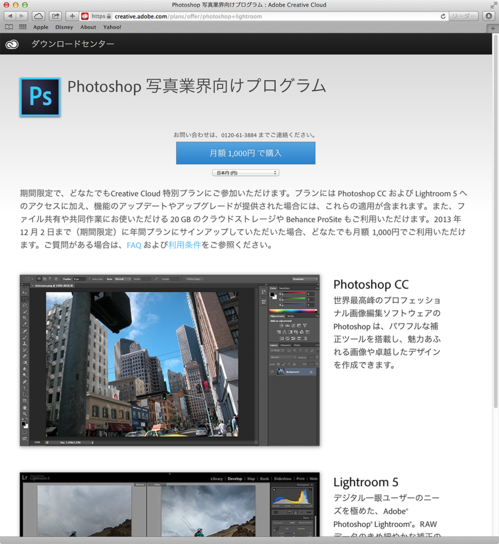Open the About bookmark
This screenshot has height=544, width=499.
coord(88,27)
